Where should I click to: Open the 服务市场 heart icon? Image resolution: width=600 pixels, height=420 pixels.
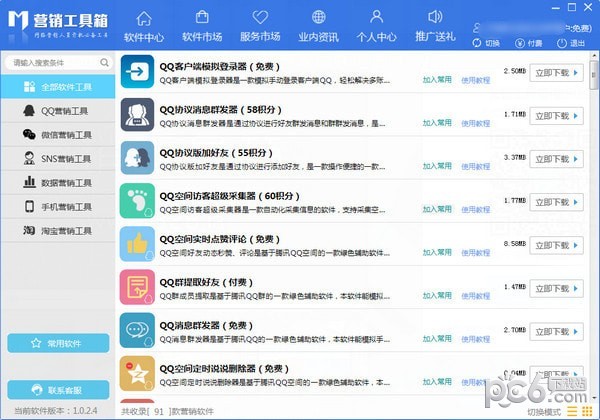click(260, 17)
